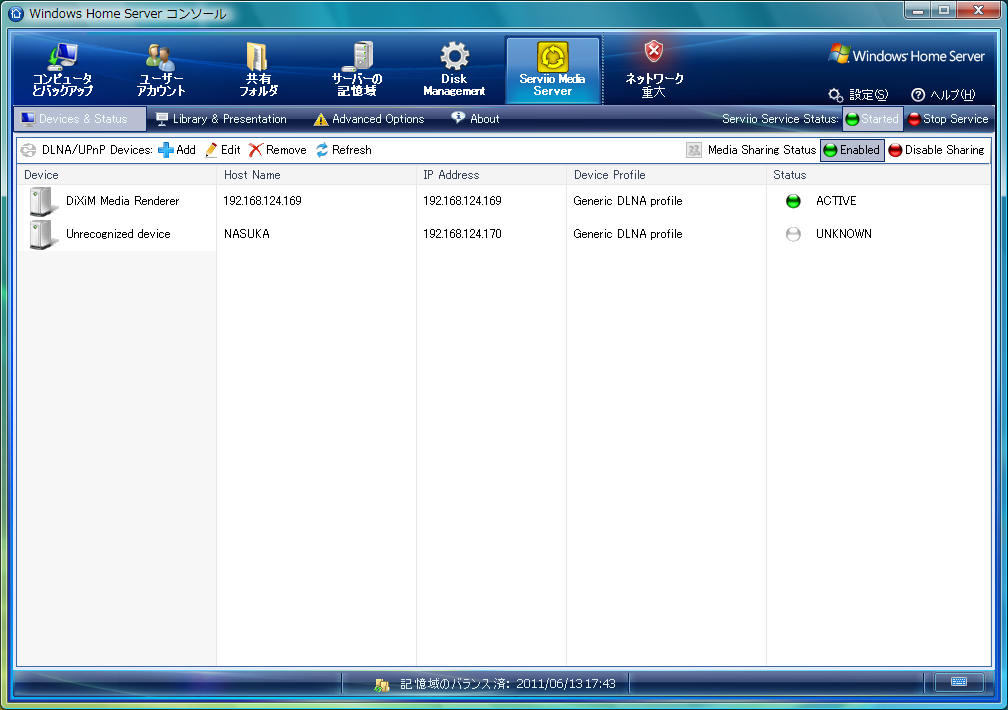Image resolution: width=1008 pixels, height=710 pixels.
Task: Sort by the IP Address column header
Action: tap(451, 175)
